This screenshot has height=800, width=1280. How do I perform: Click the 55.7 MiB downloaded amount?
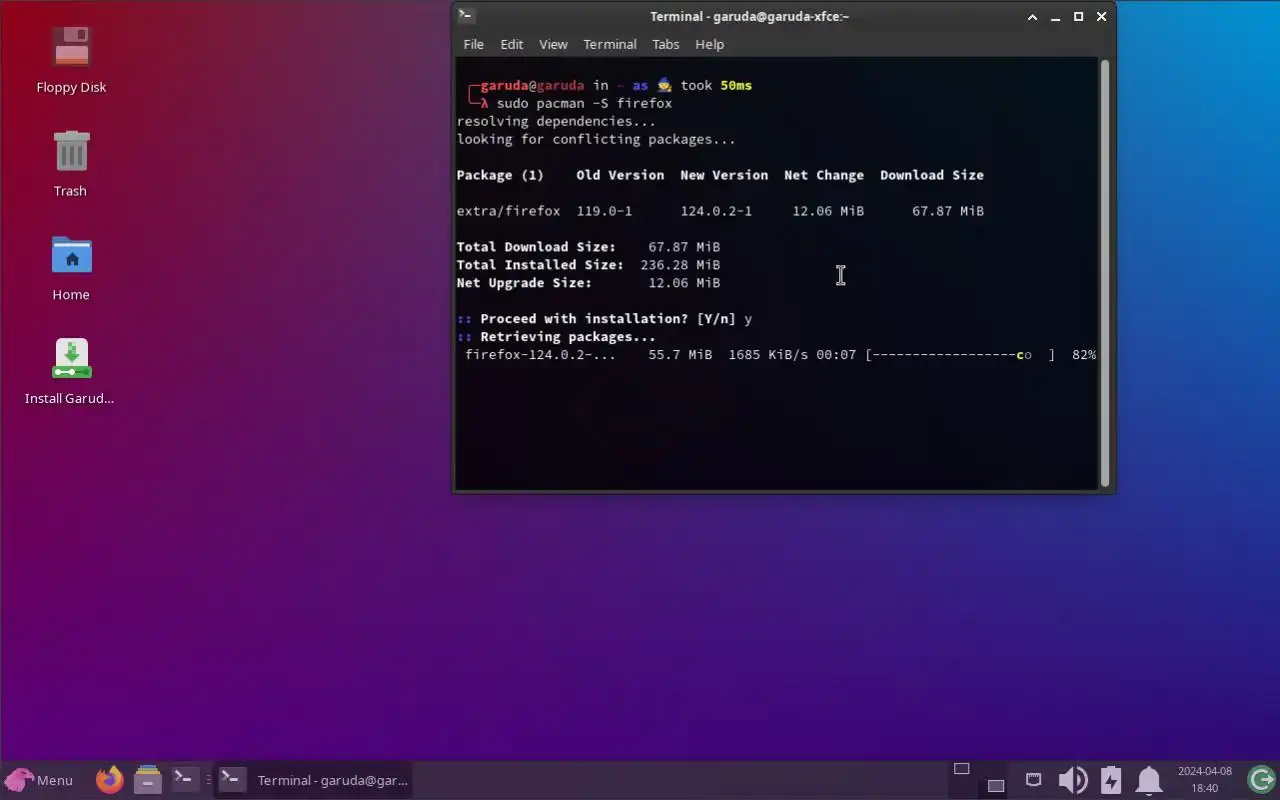click(x=680, y=355)
